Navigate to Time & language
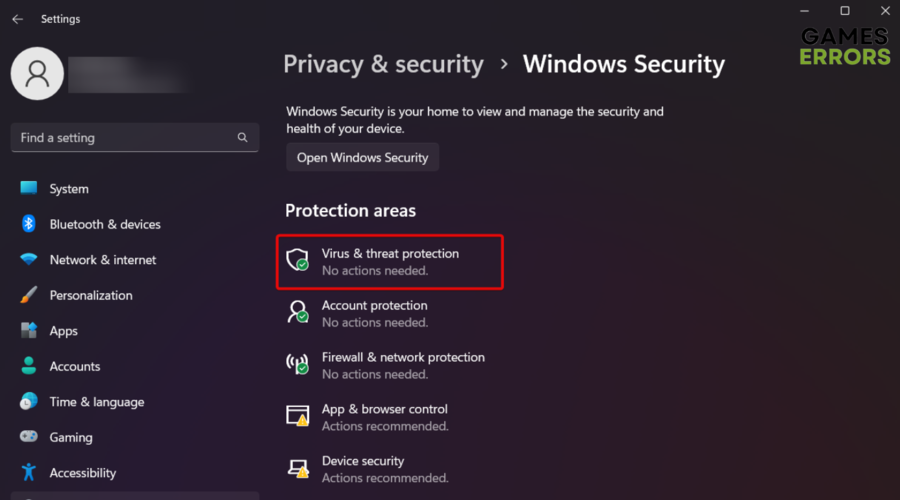Viewport: 900px width, 500px height. click(x=97, y=402)
